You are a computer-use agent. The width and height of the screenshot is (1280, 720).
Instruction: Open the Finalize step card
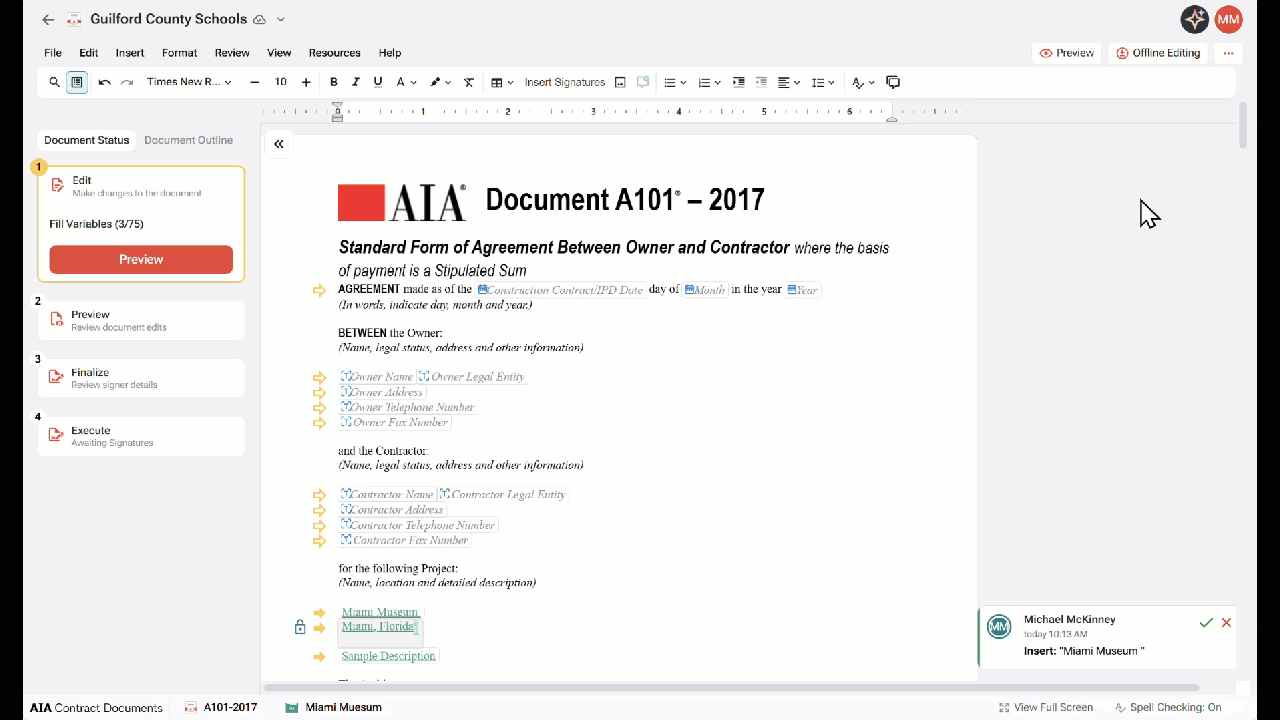pos(141,378)
